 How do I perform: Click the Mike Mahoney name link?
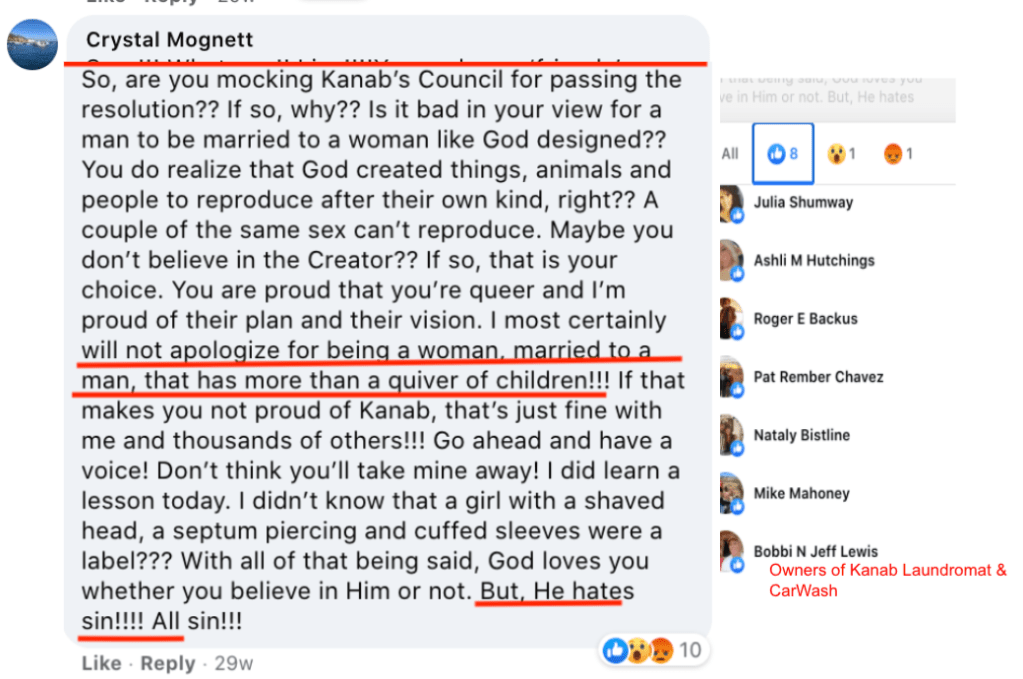click(801, 493)
